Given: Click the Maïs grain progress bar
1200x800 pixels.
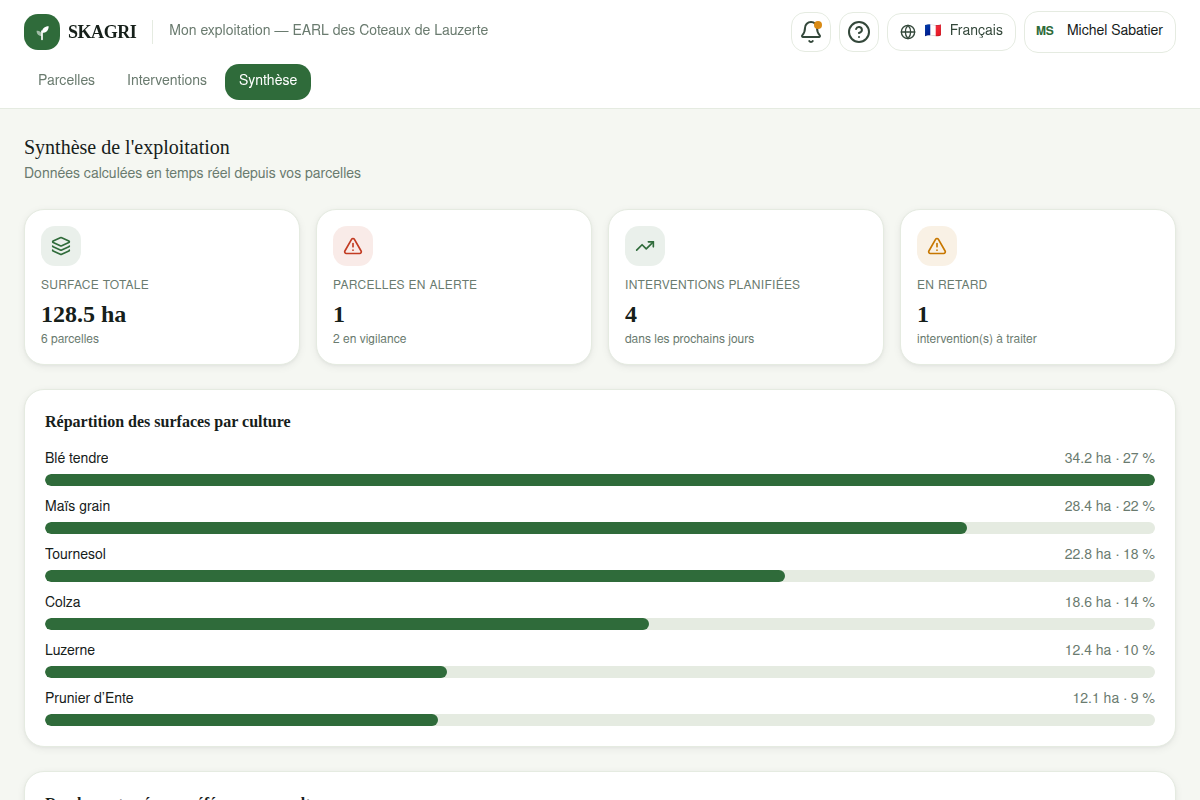Looking at the screenshot, I should click(600, 528).
